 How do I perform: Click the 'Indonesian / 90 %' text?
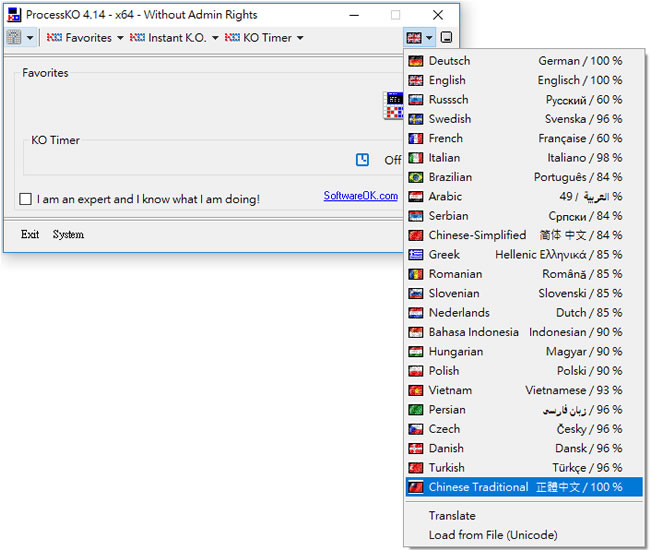point(575,332)
